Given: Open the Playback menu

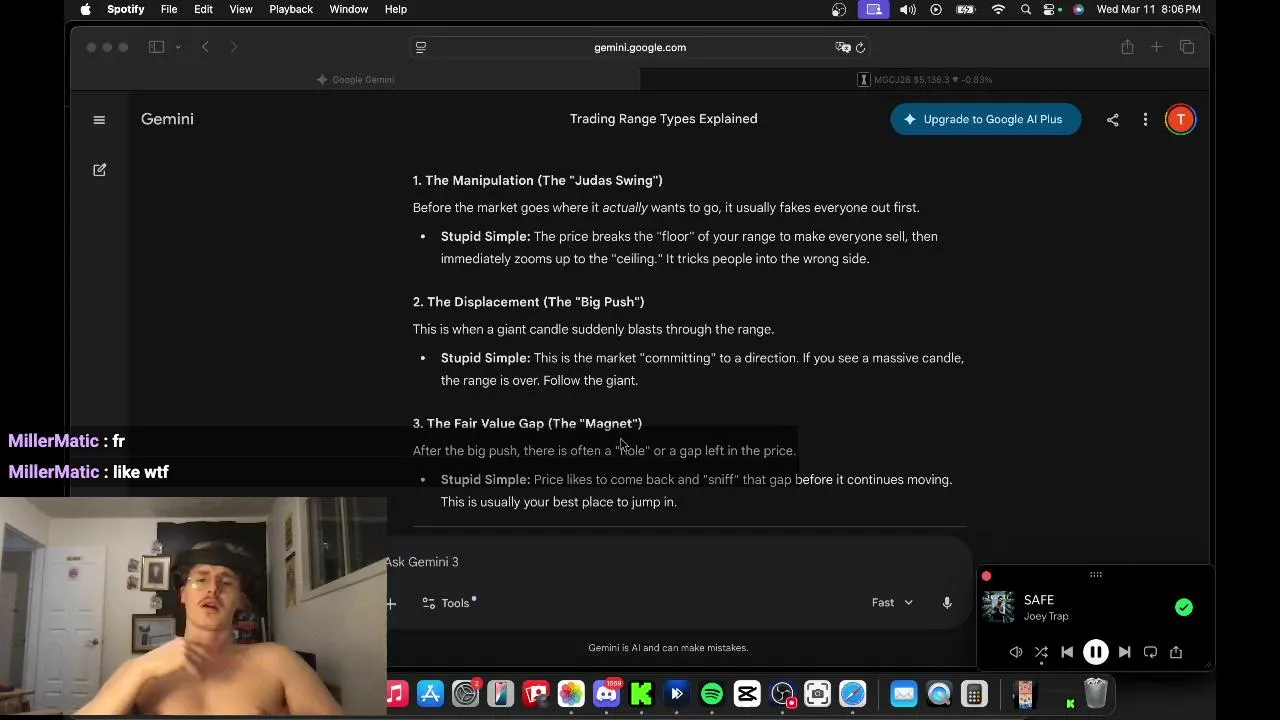Looking at the screenshot, I should click(291, 9).
